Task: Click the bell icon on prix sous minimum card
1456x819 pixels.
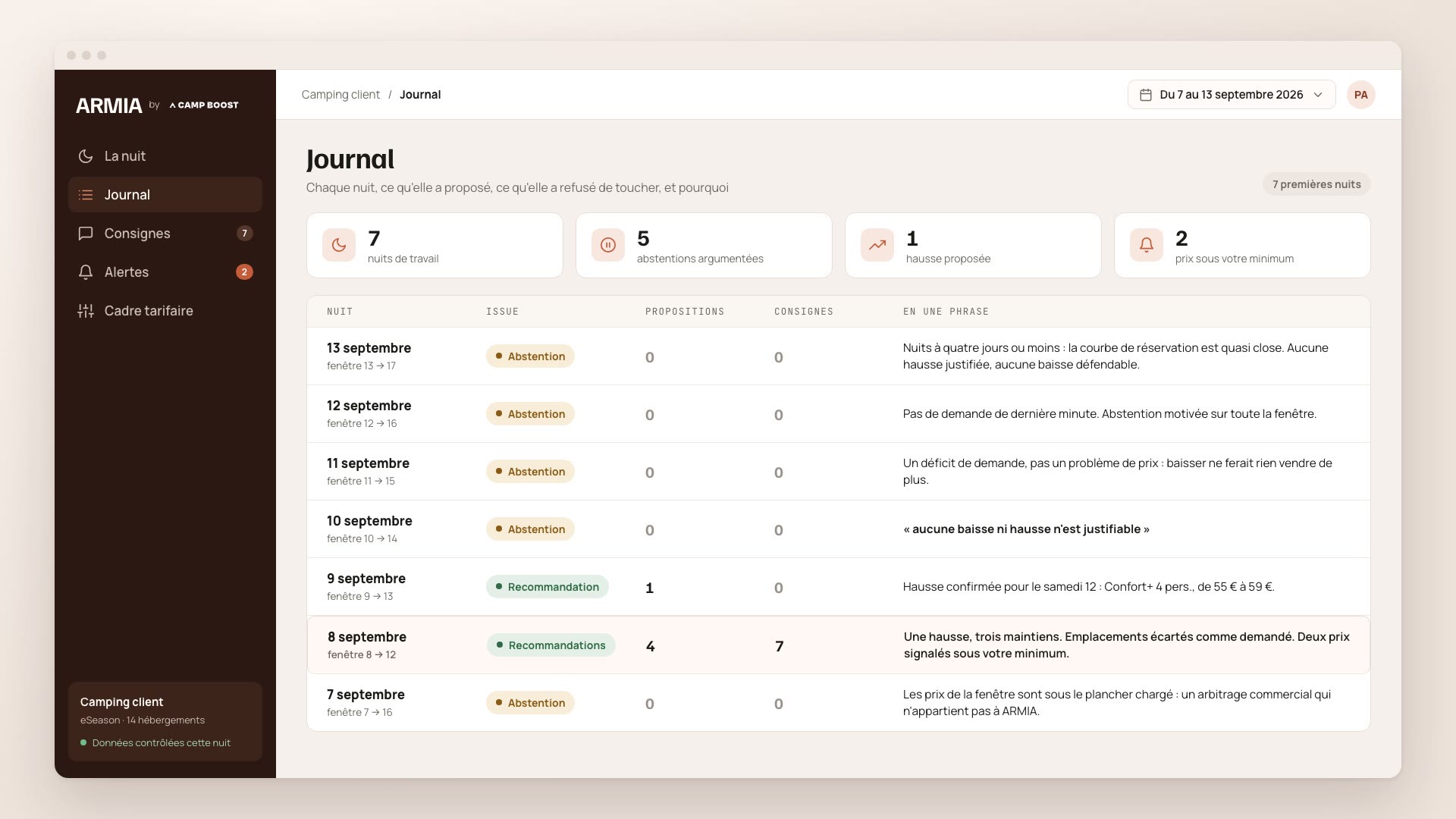Action: (x=1147, y=245)
